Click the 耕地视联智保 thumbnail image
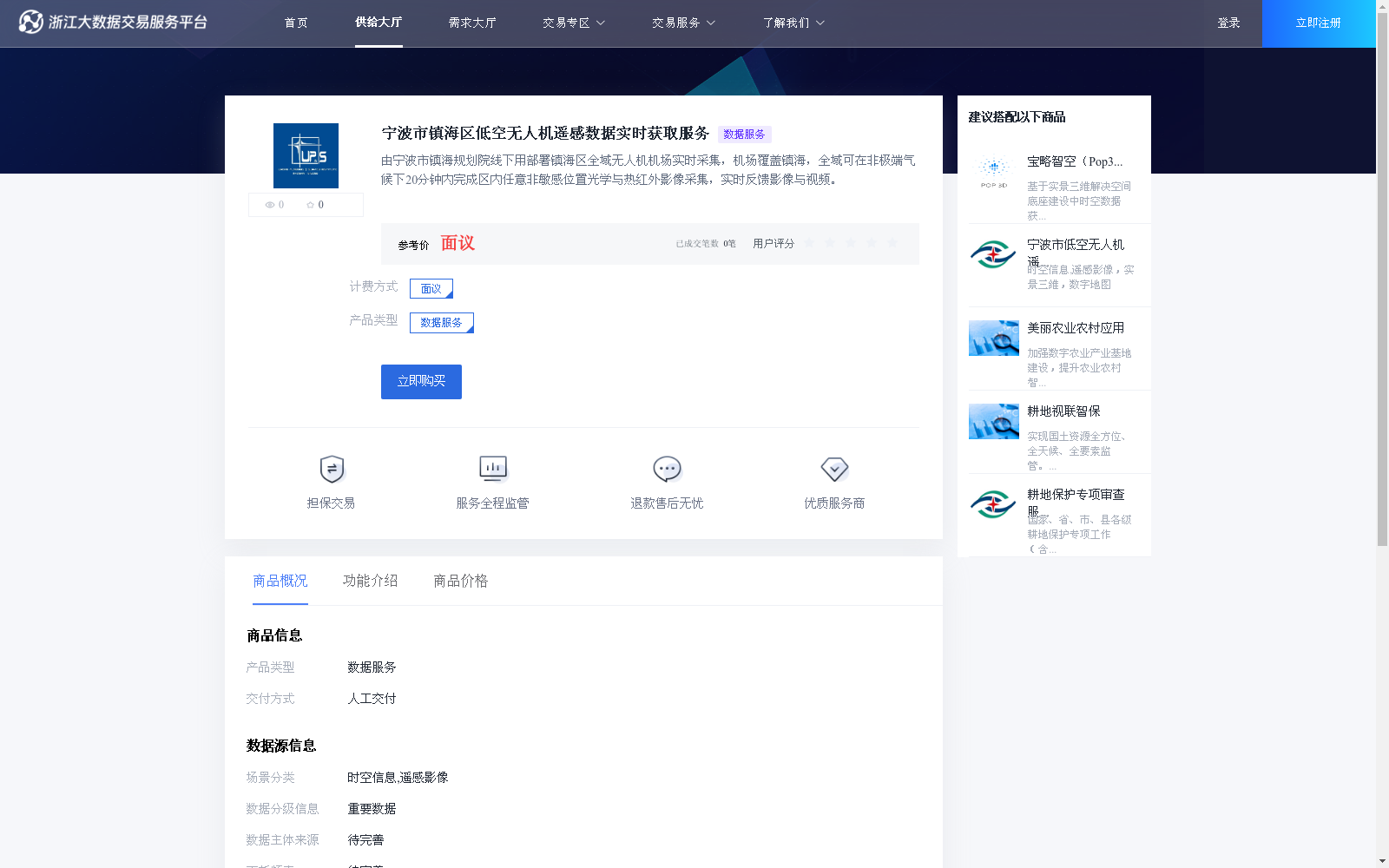Screen dimensions: 1389x868 (x=993, y=422)
